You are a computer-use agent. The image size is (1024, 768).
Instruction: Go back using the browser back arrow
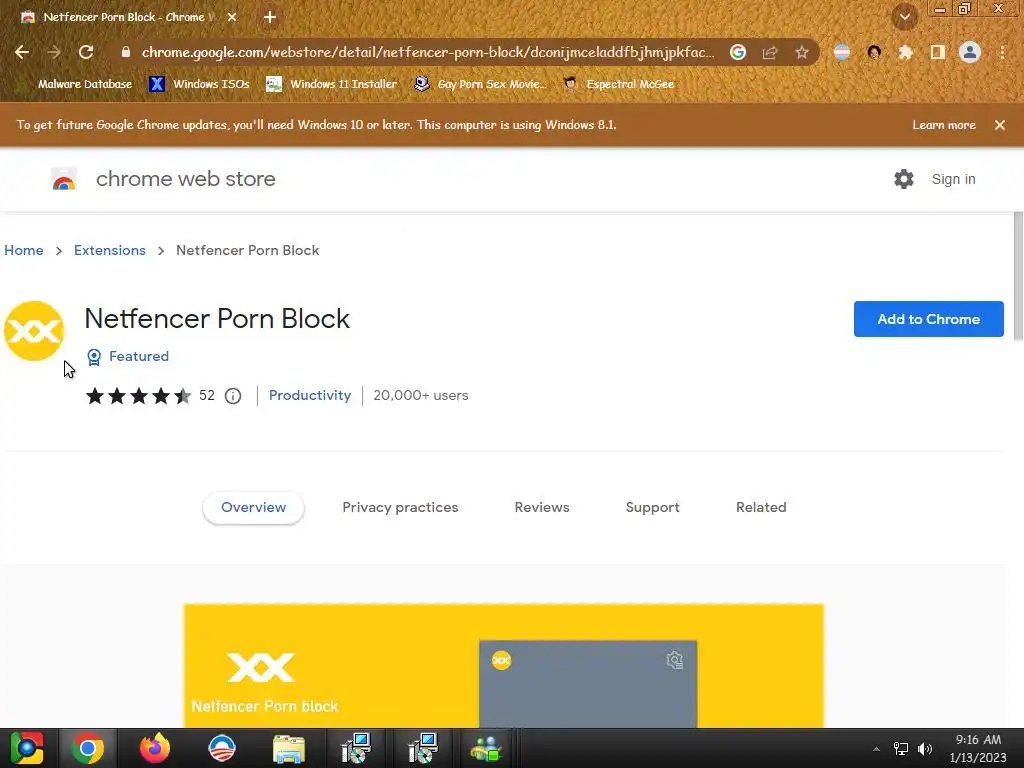point(22,52)
